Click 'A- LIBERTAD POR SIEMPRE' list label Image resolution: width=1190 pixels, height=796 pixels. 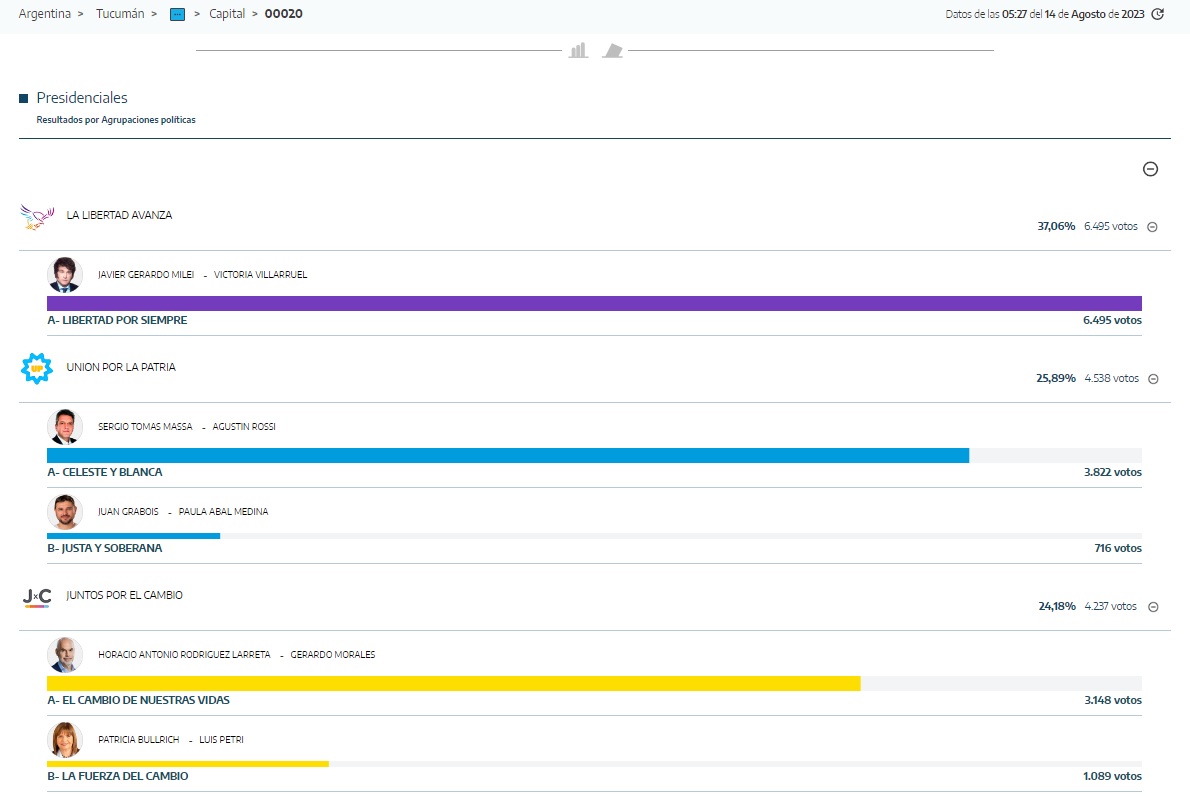click(x=117, y=320)
